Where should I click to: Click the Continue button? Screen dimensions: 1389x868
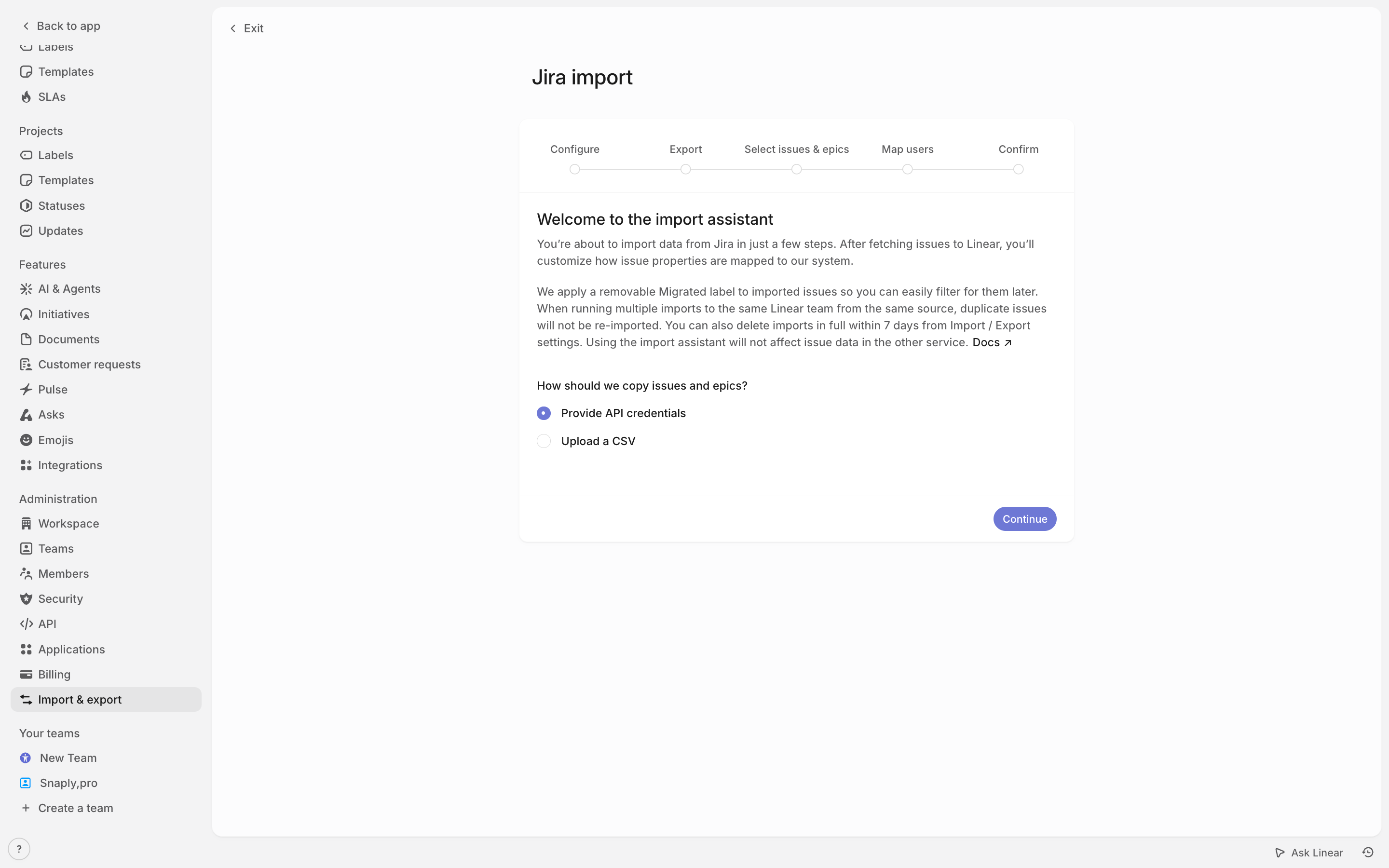pyautogui.click(x=1024, y=519)
